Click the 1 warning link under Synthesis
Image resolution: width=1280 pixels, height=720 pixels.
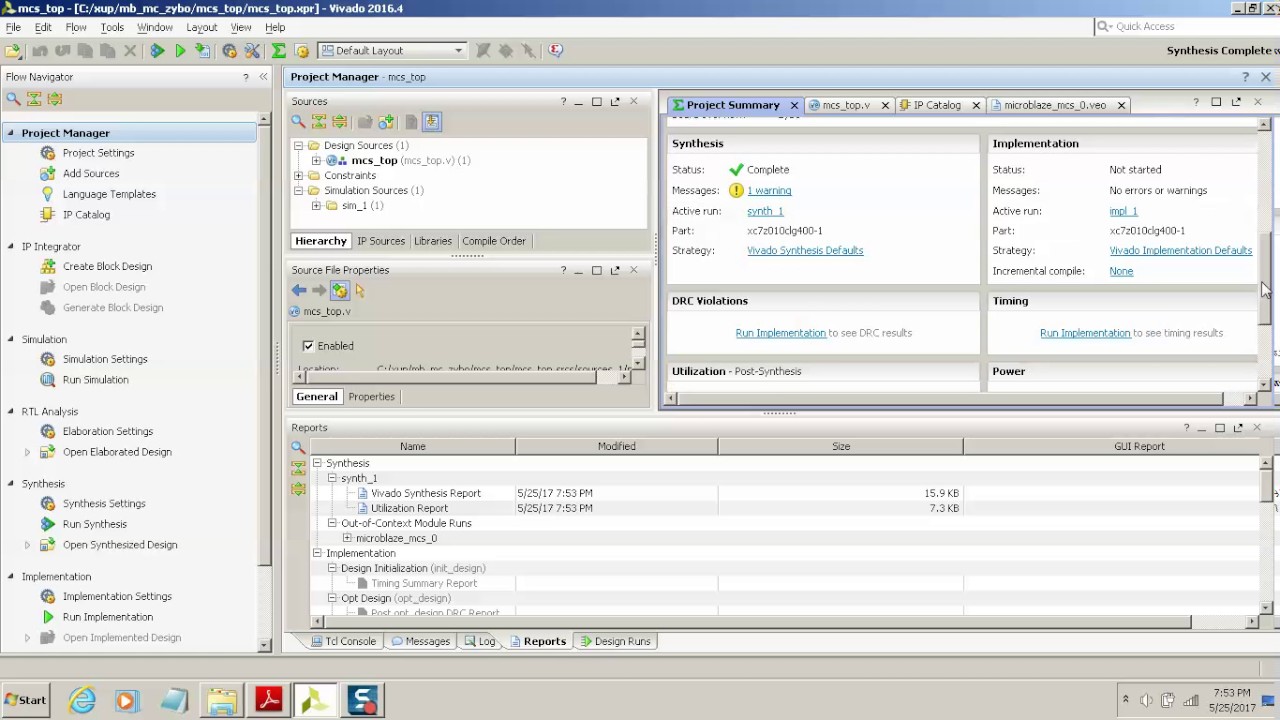tap(769, 190)
